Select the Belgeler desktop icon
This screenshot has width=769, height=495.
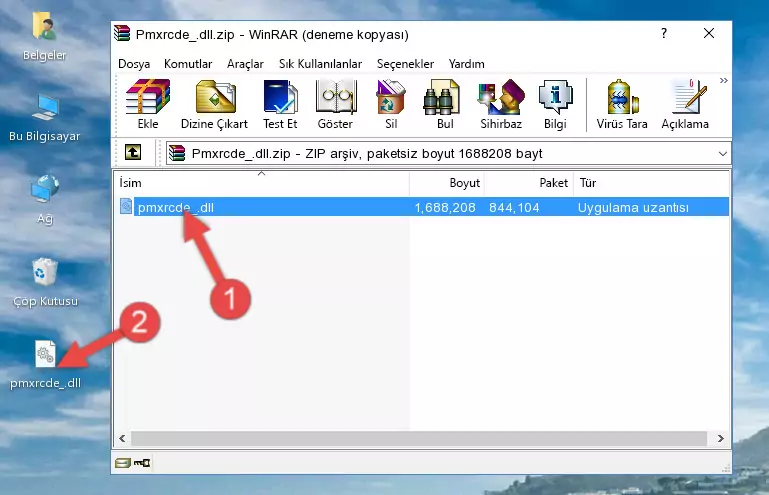click(x=45, y=37)
